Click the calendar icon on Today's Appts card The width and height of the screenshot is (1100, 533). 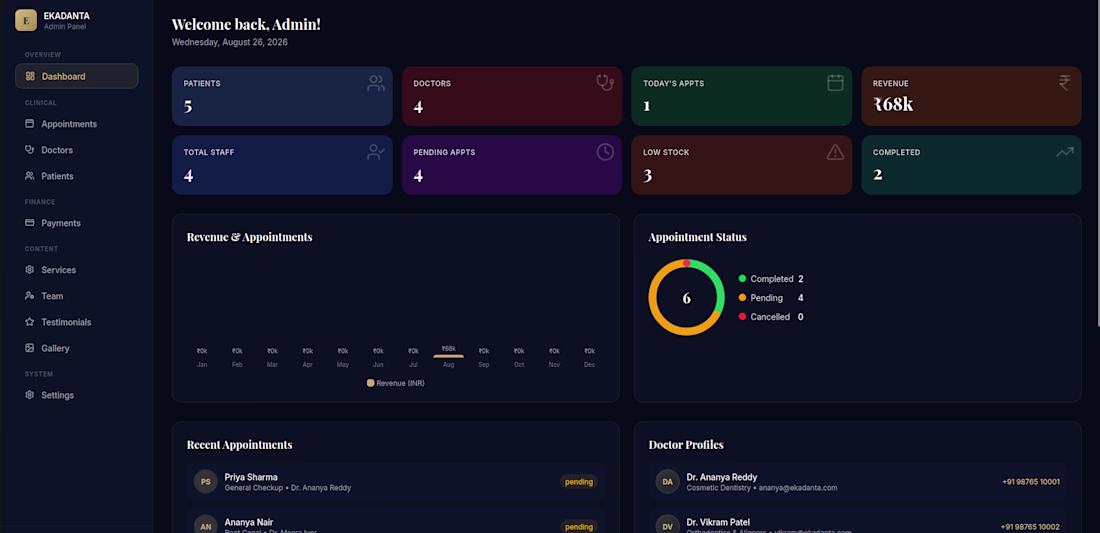click(x=835, y=83)
